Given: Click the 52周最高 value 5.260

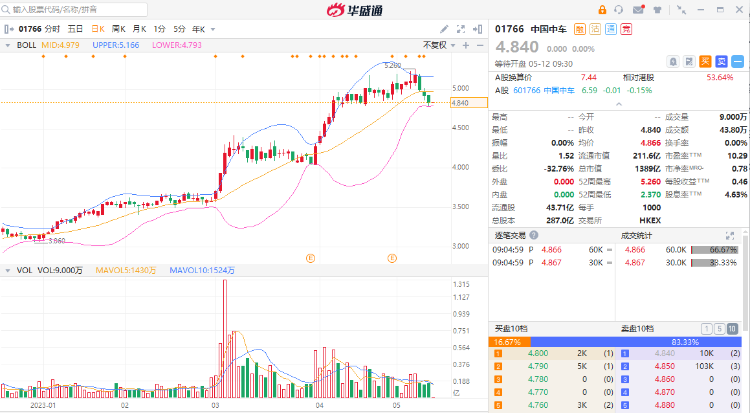Looking at the screenshot, I should [x=651, y=182].
